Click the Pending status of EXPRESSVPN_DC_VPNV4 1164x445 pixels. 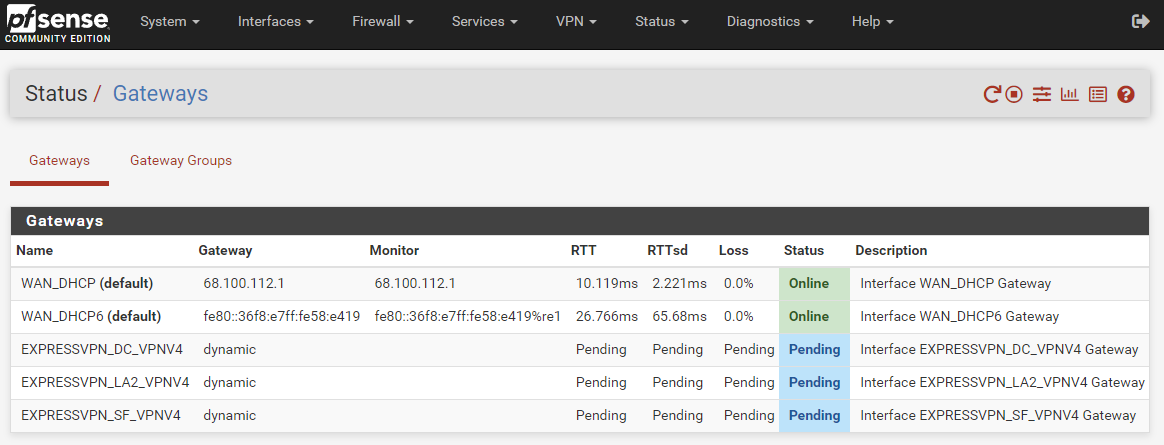click(x=814, y=349)
